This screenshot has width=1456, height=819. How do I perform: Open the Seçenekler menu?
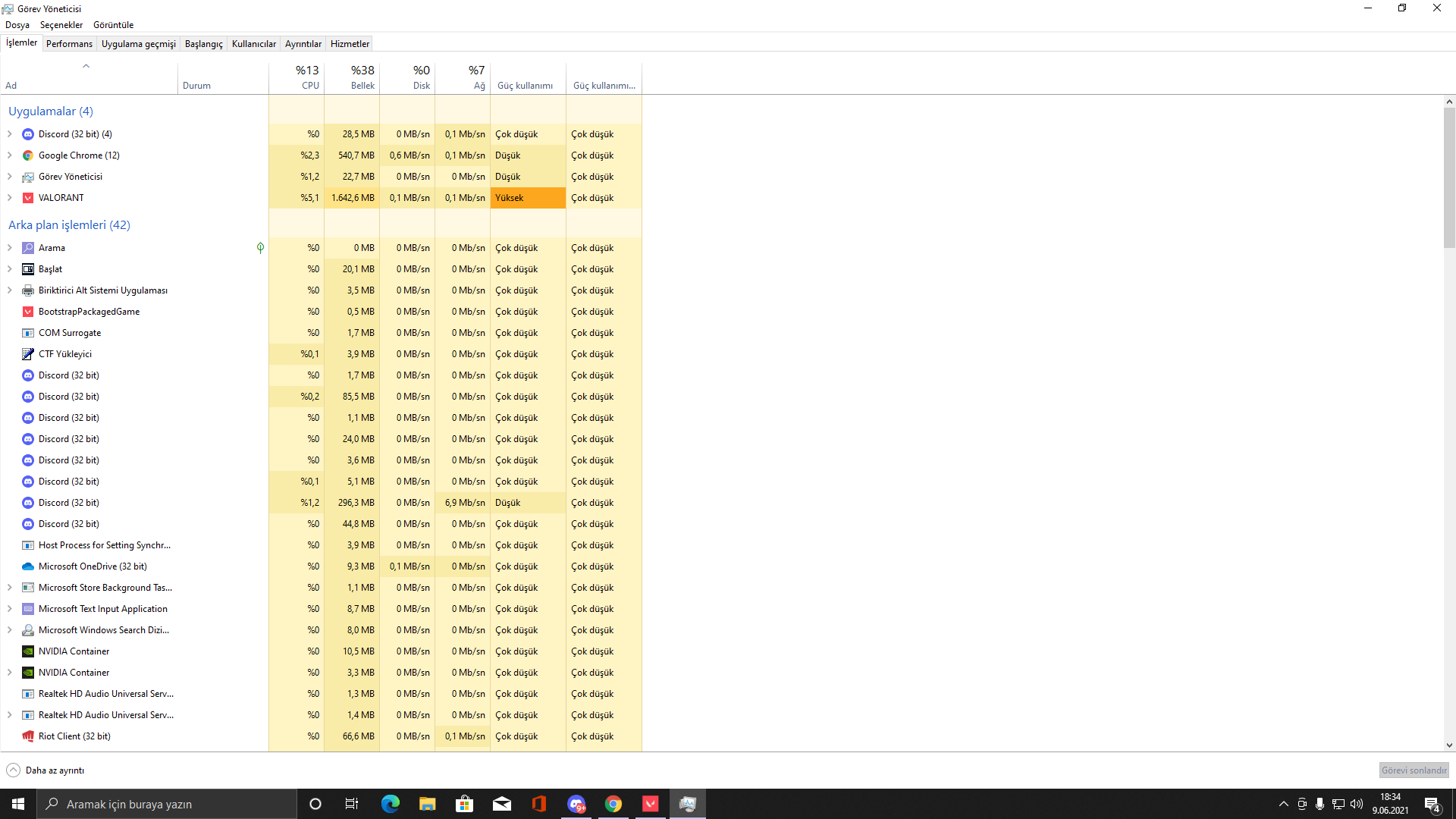tap(61, 25)
